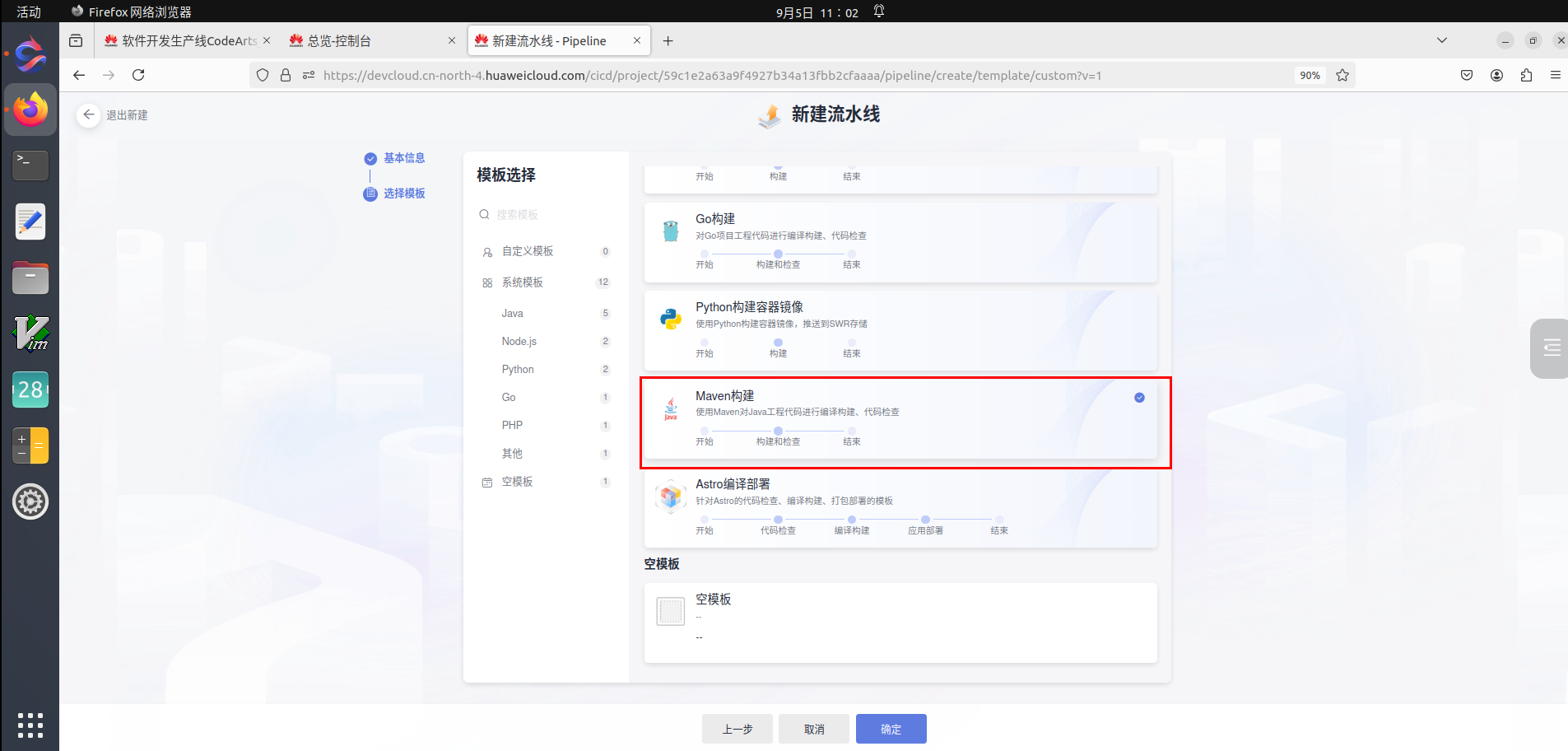Open the text editor dock icon
Image resolution: width=1568 pixels, height=751 pixels.
click(30, 222)
